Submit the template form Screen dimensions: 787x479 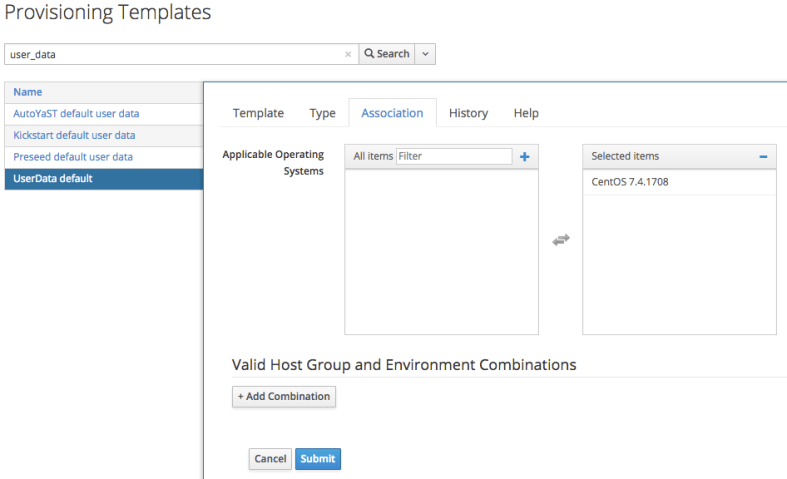coord(318,459)
